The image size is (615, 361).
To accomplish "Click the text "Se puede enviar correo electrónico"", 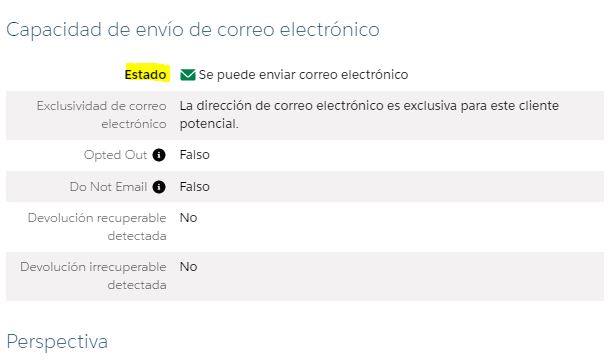I will pos(303,75).
